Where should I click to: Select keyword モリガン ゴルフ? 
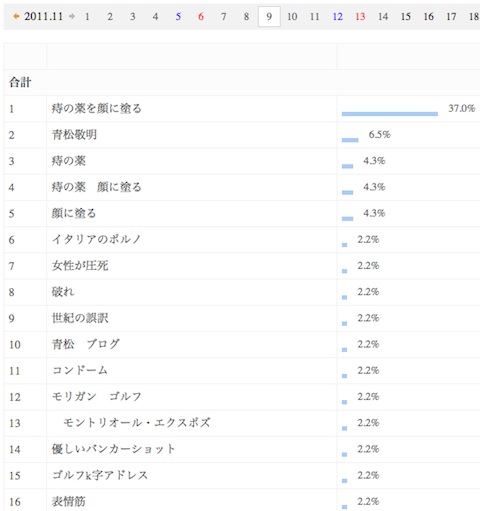[97, 397]
